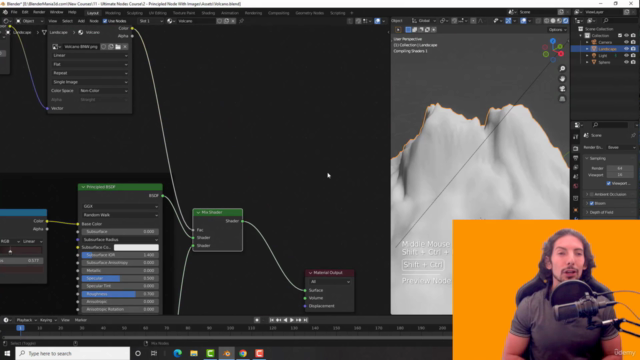Open Windows Start menu
The width and height of the screenshot is (640, 360).
[7, 353]
